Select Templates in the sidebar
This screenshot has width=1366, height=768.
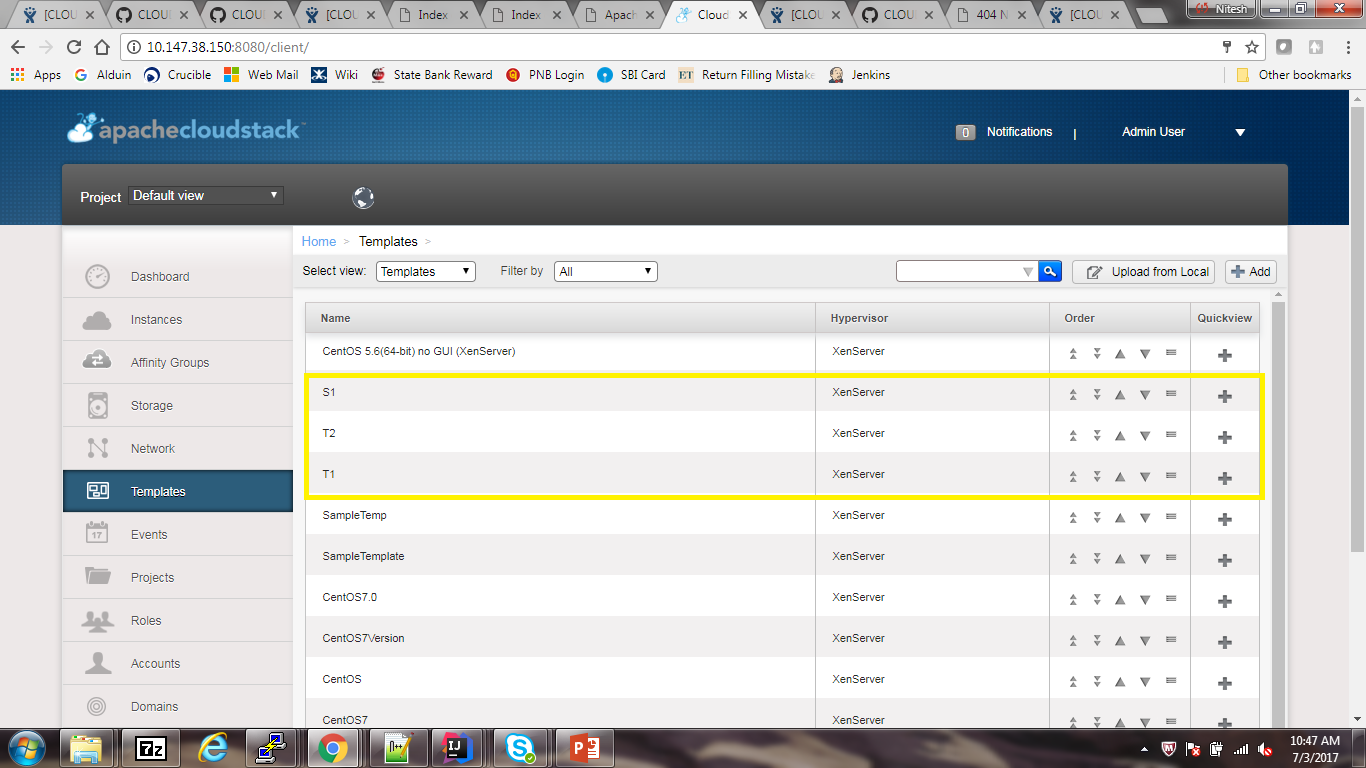(x=177, y=492)
